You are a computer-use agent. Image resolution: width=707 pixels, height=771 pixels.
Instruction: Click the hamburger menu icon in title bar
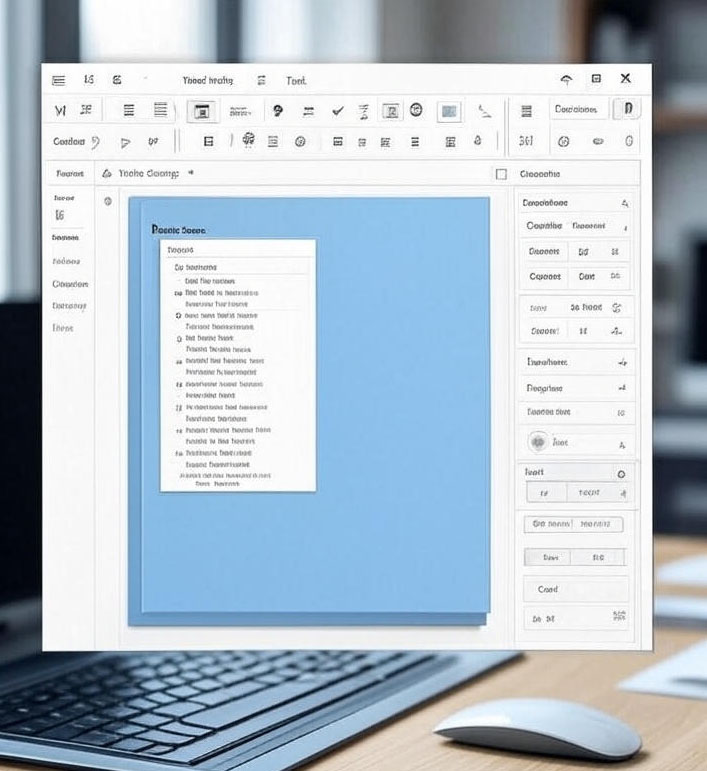(59, 80)
